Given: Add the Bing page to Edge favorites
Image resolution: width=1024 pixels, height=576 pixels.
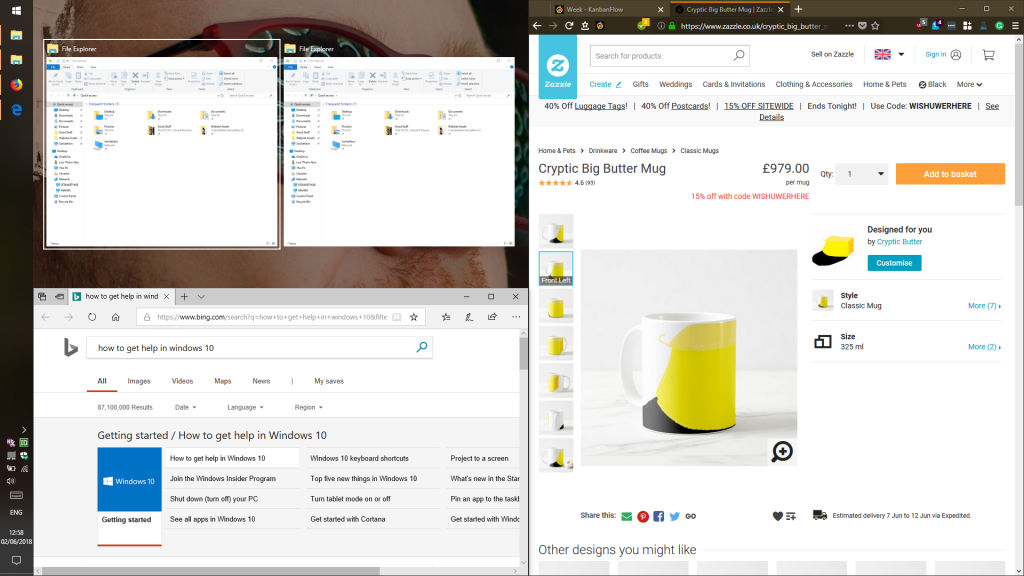Looking at the screenshot, I should click(x=414, y=317).
